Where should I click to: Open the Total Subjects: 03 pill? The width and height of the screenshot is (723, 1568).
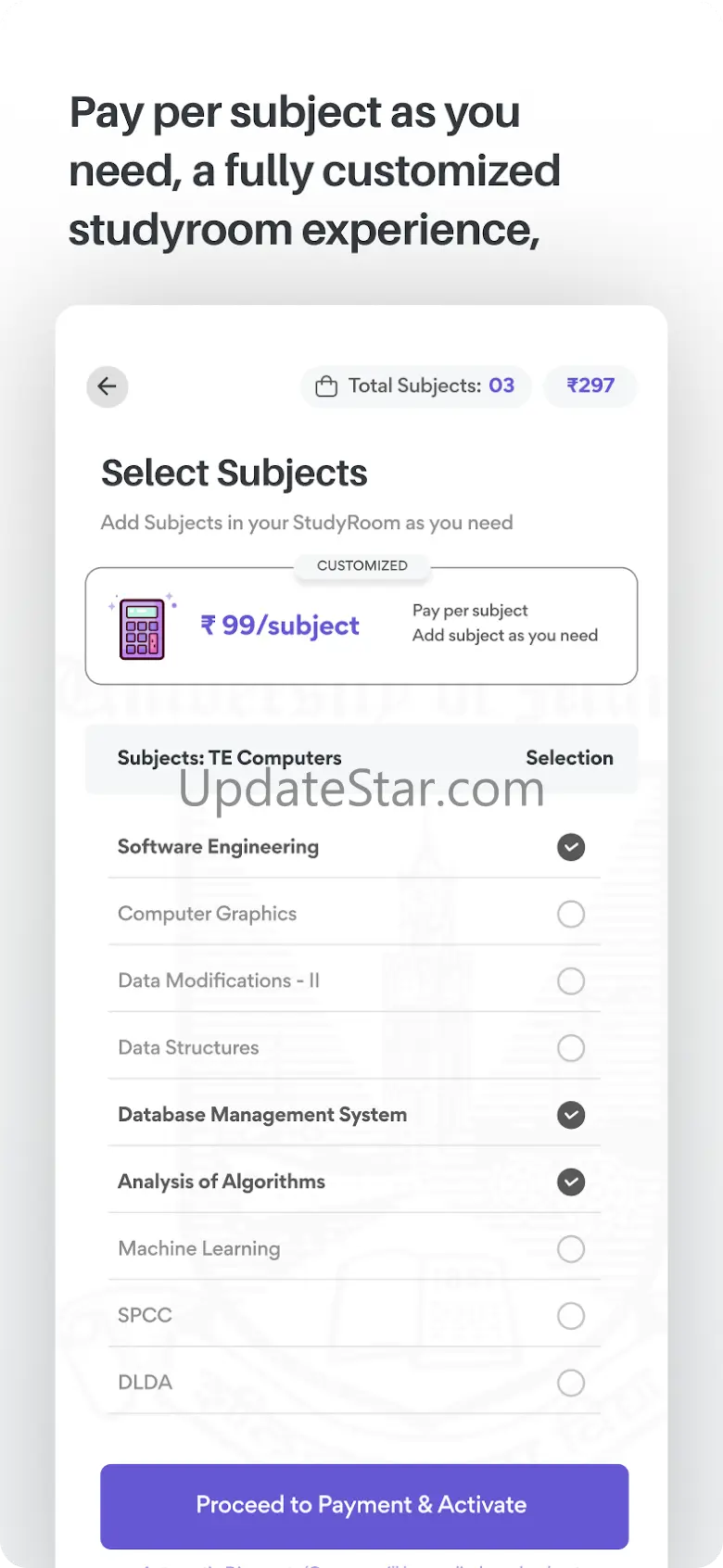(416, 386)
